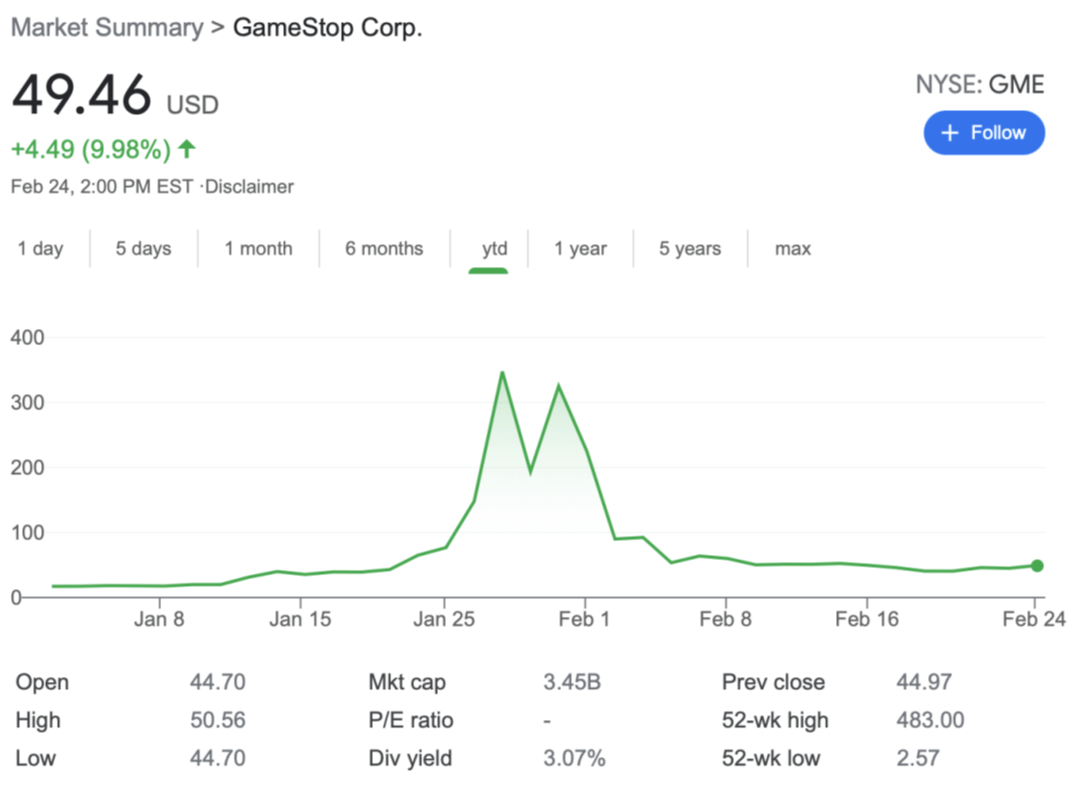Click the Jan 15 axis label

[300, 619]
